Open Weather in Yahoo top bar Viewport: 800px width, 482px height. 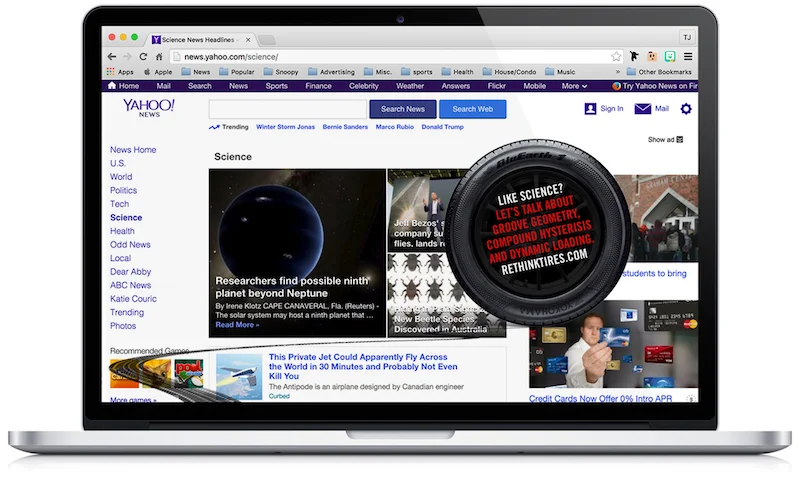pyautogui.click(x=410, y=86)
